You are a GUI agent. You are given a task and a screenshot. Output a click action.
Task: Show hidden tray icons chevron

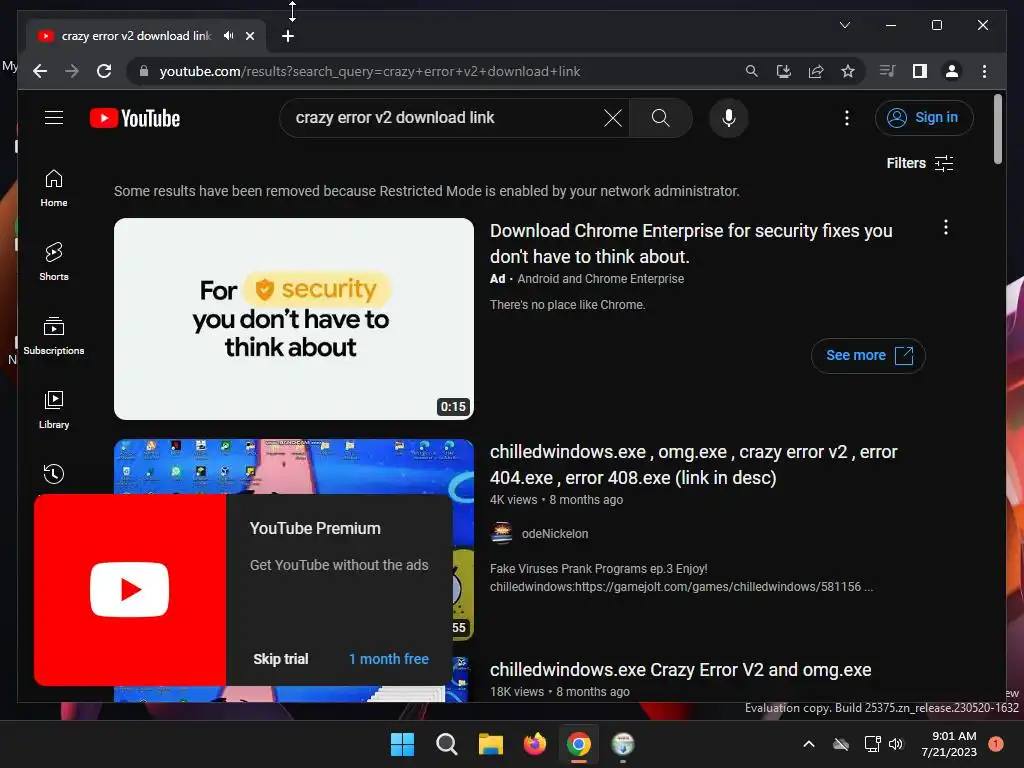pyautogui.click(x=808, y=744)
